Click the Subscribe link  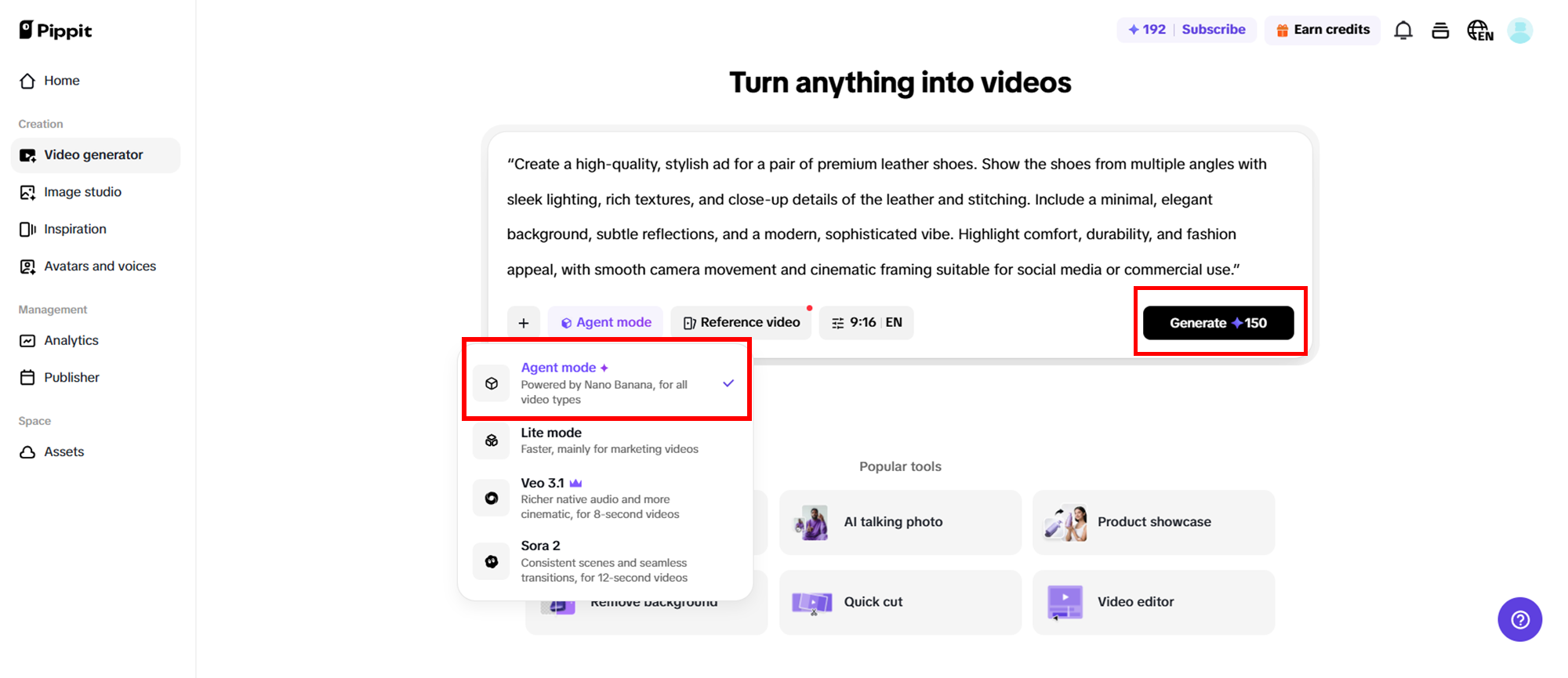[x=1214, y=30]
